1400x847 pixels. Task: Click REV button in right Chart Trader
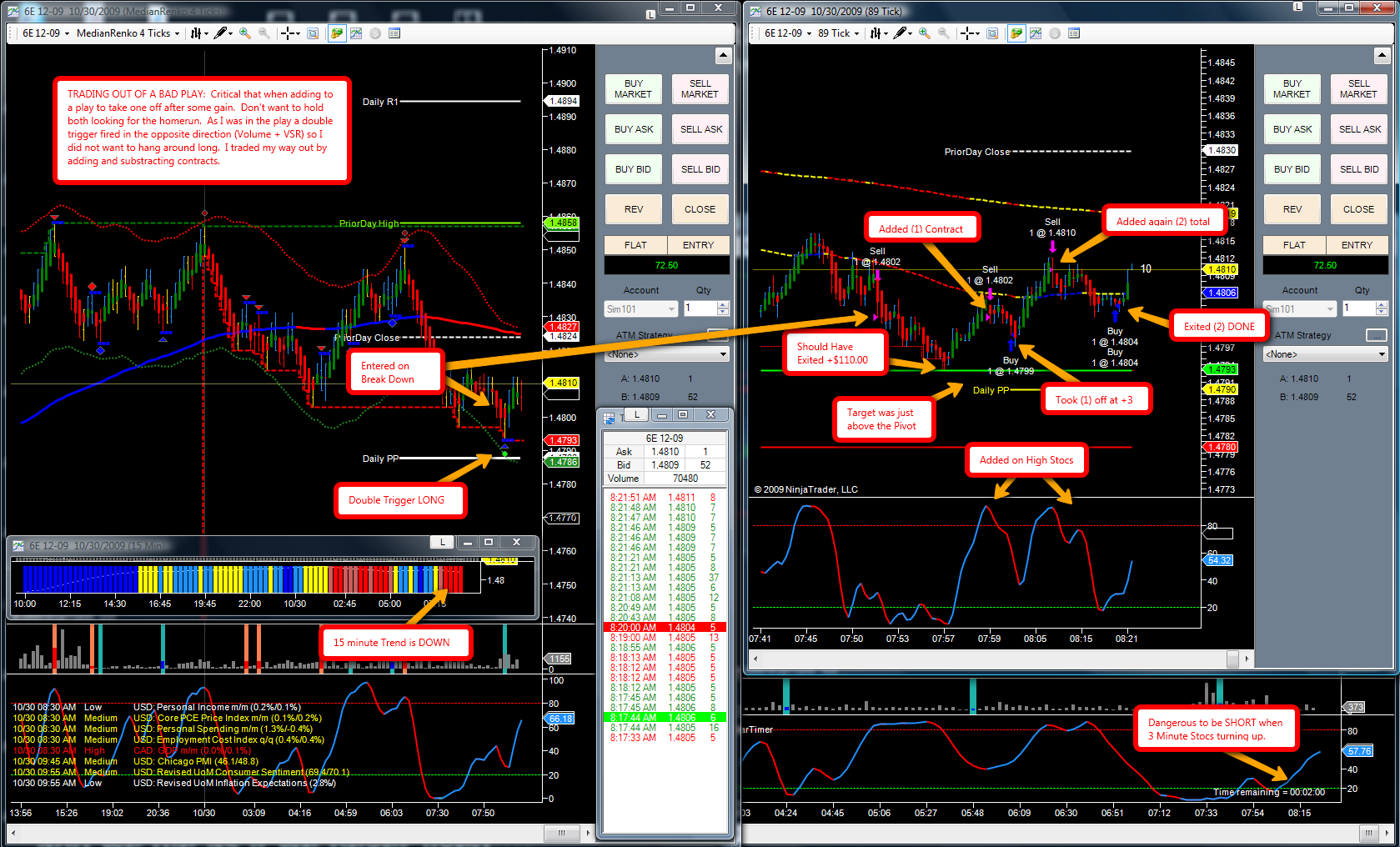point(1292,209)
